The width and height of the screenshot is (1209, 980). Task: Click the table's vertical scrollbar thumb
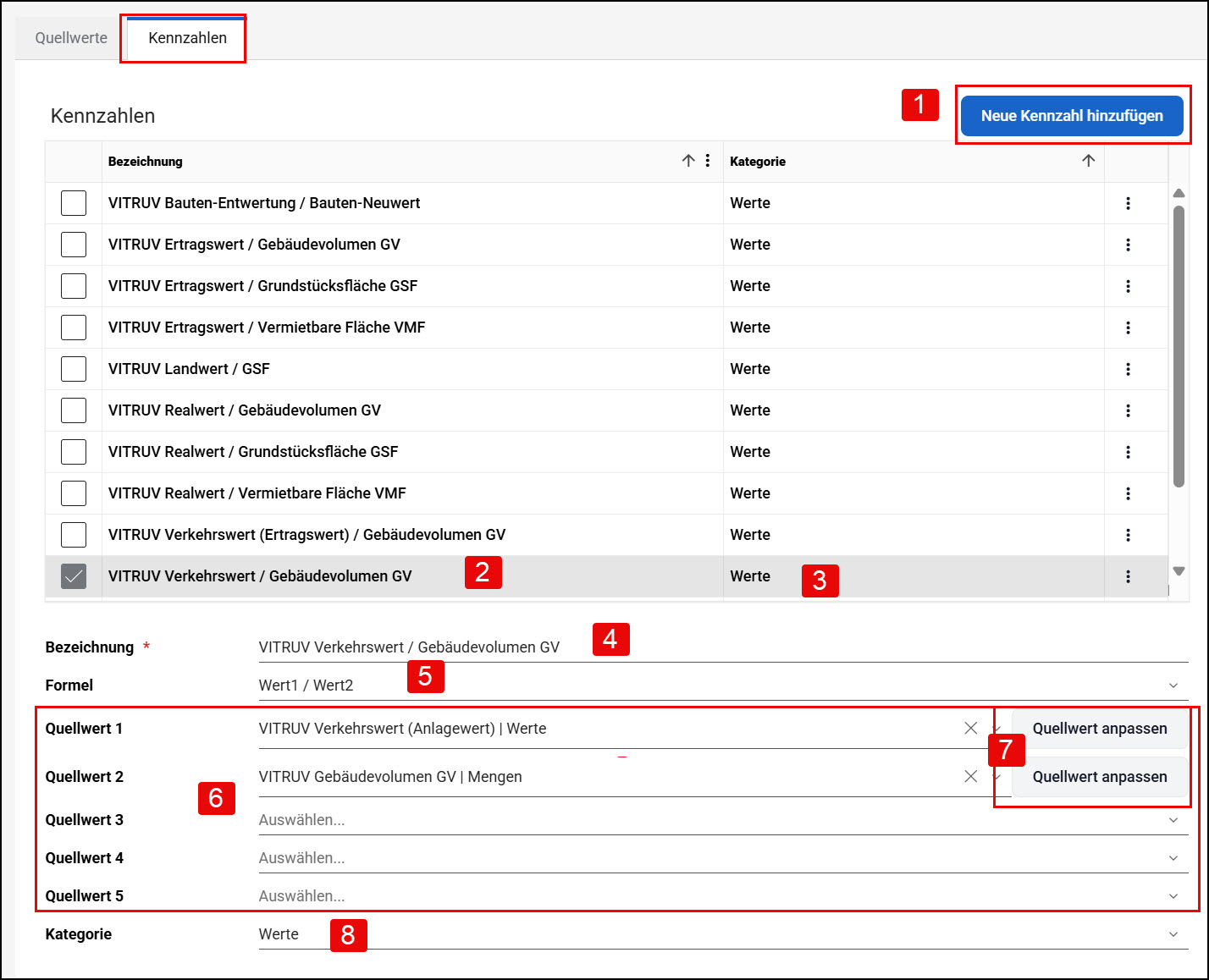click(1179, 346)
